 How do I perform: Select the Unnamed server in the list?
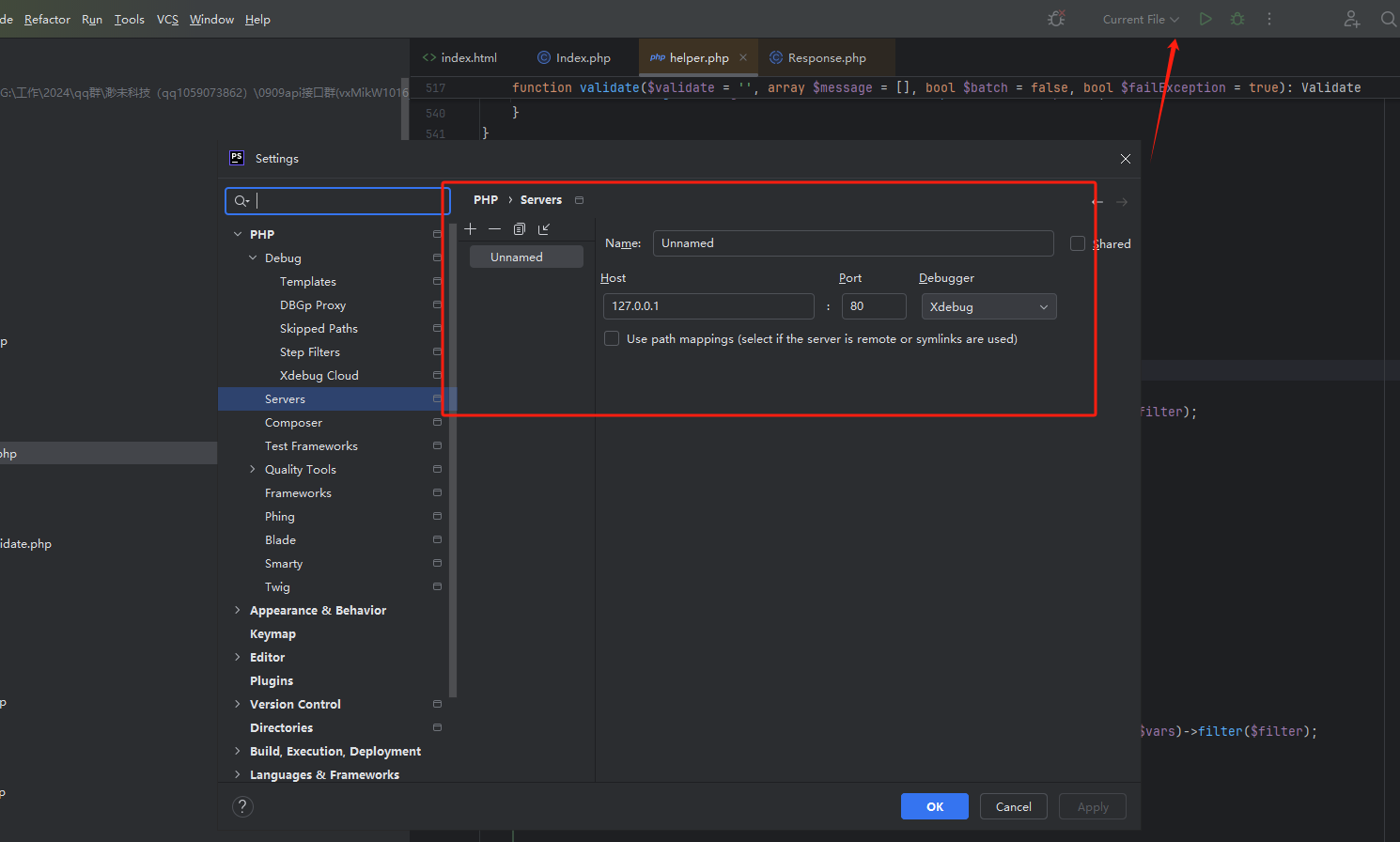pos(526,257)
